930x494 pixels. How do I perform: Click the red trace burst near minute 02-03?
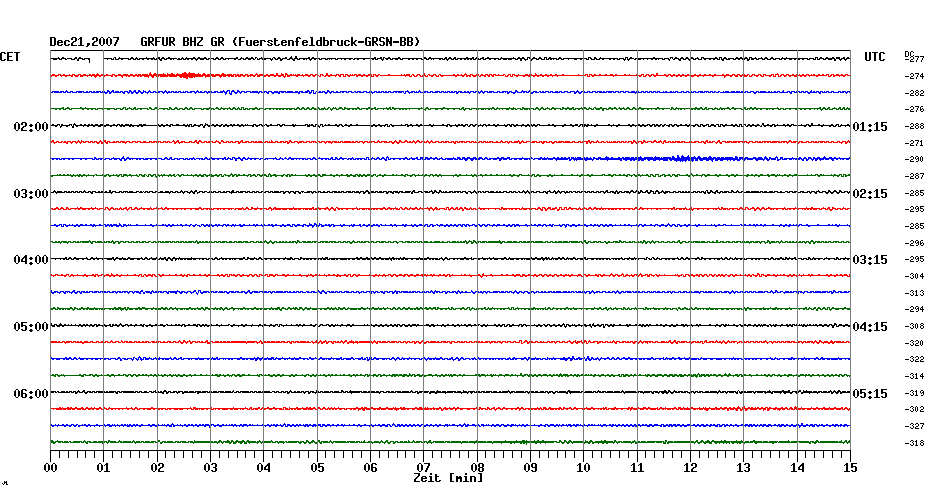click(x=184, y=75)
